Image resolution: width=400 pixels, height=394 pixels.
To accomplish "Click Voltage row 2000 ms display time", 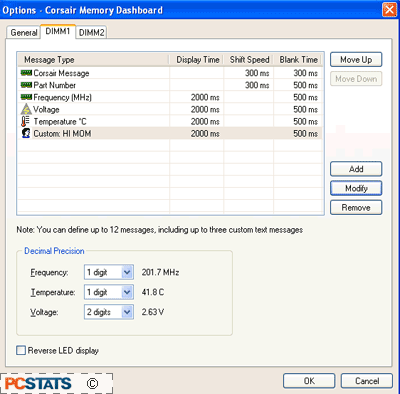I will point(205,109).
